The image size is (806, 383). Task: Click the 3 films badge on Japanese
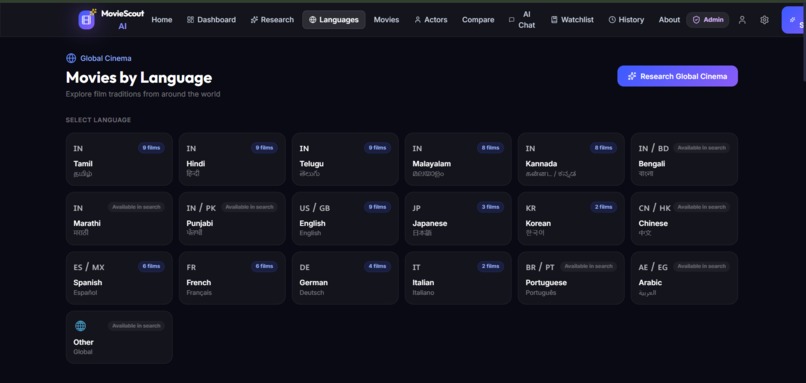[x=490, y=207]
